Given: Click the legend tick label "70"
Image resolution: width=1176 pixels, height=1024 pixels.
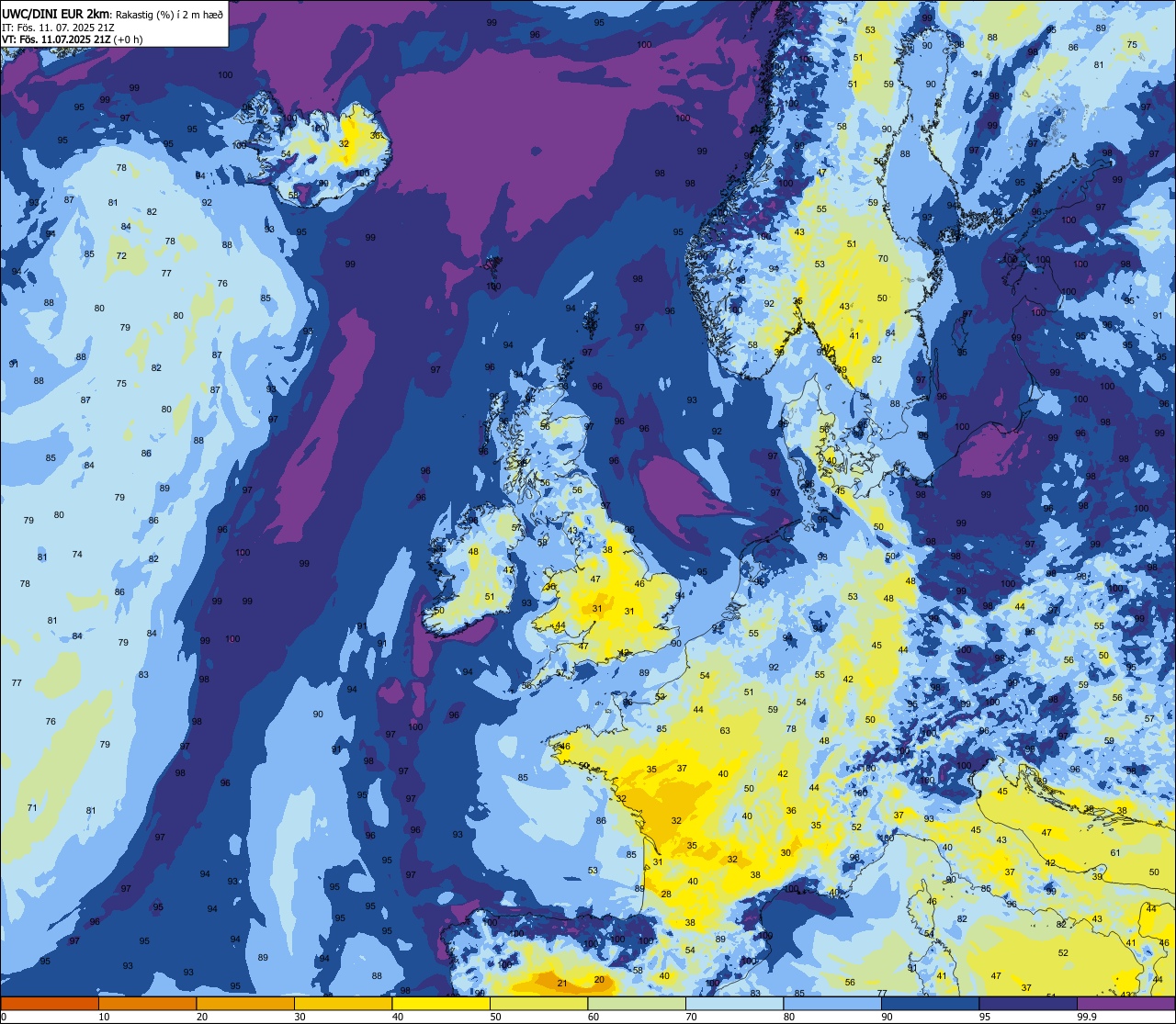Looking at the screenshot, I should [691, 1017].
